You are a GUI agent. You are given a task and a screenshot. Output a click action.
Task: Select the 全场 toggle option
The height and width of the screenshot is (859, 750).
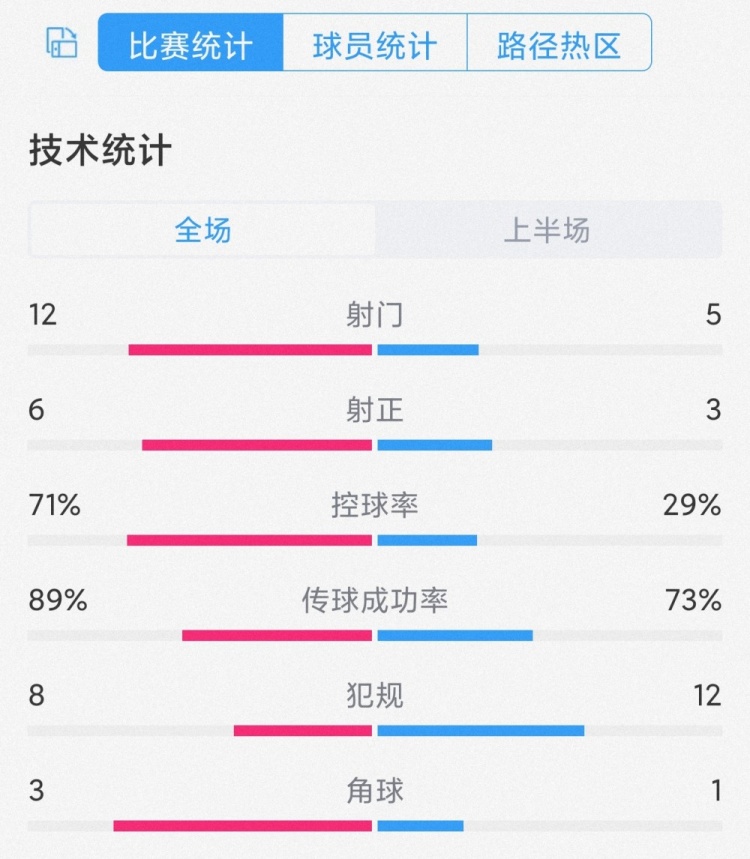pyautogui.click(x=203, y=231)
